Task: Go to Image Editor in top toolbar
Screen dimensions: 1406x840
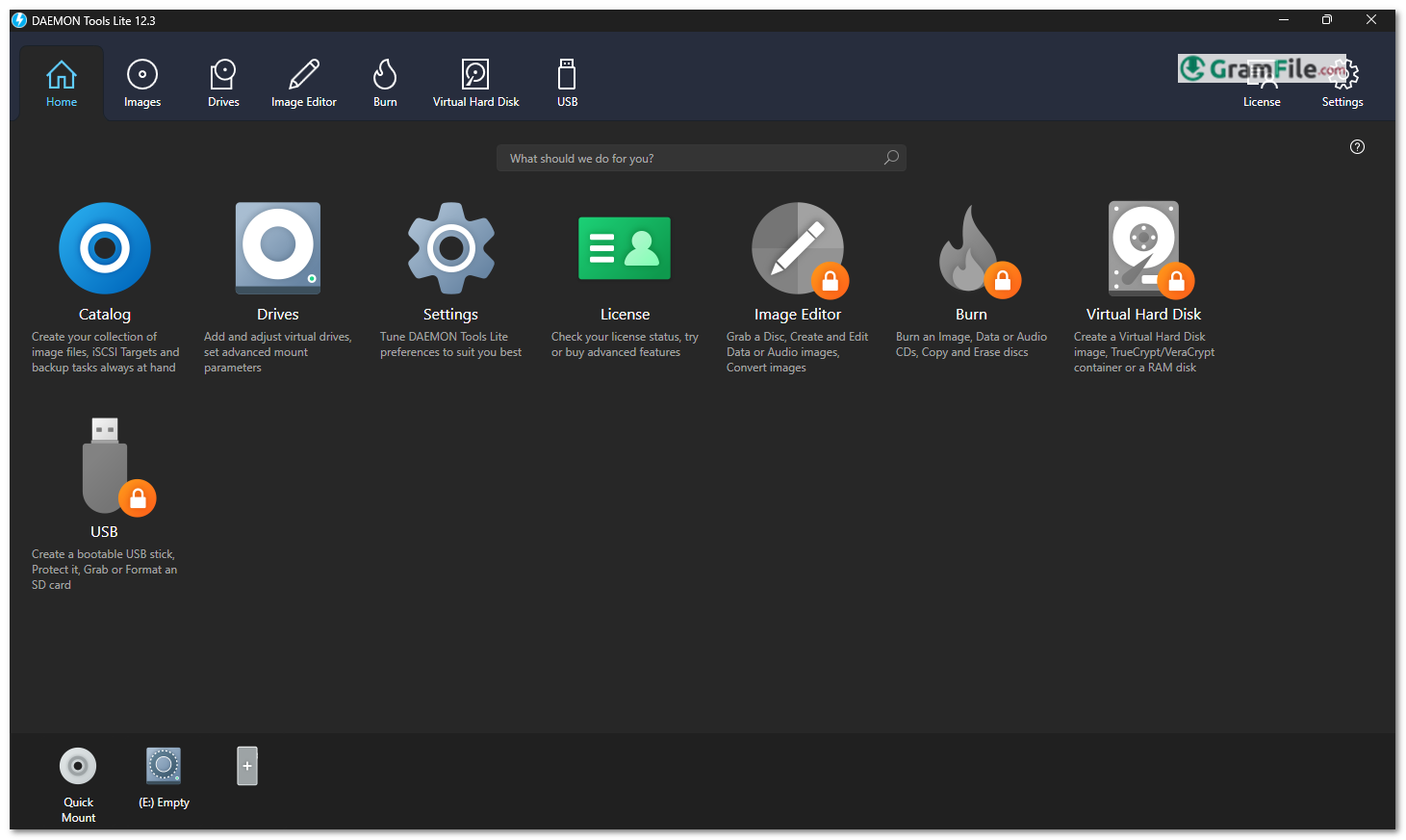Action: pos(304,83)
